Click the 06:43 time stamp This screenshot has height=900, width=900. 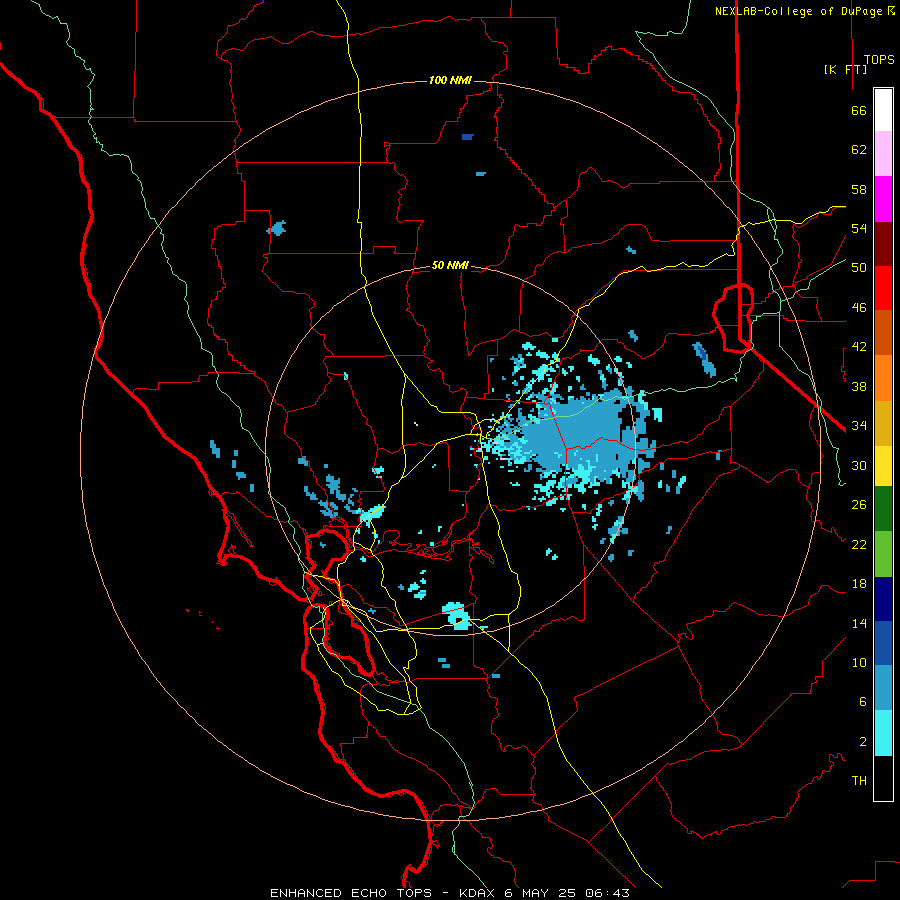[607, 893]
